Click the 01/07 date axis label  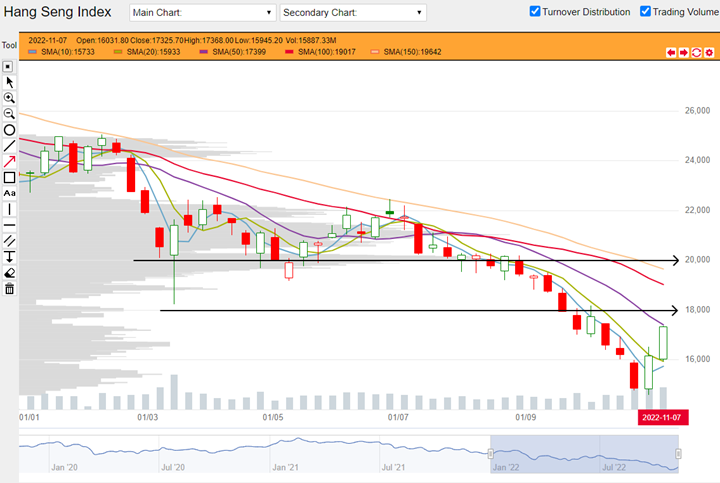(x=398, y=417)
